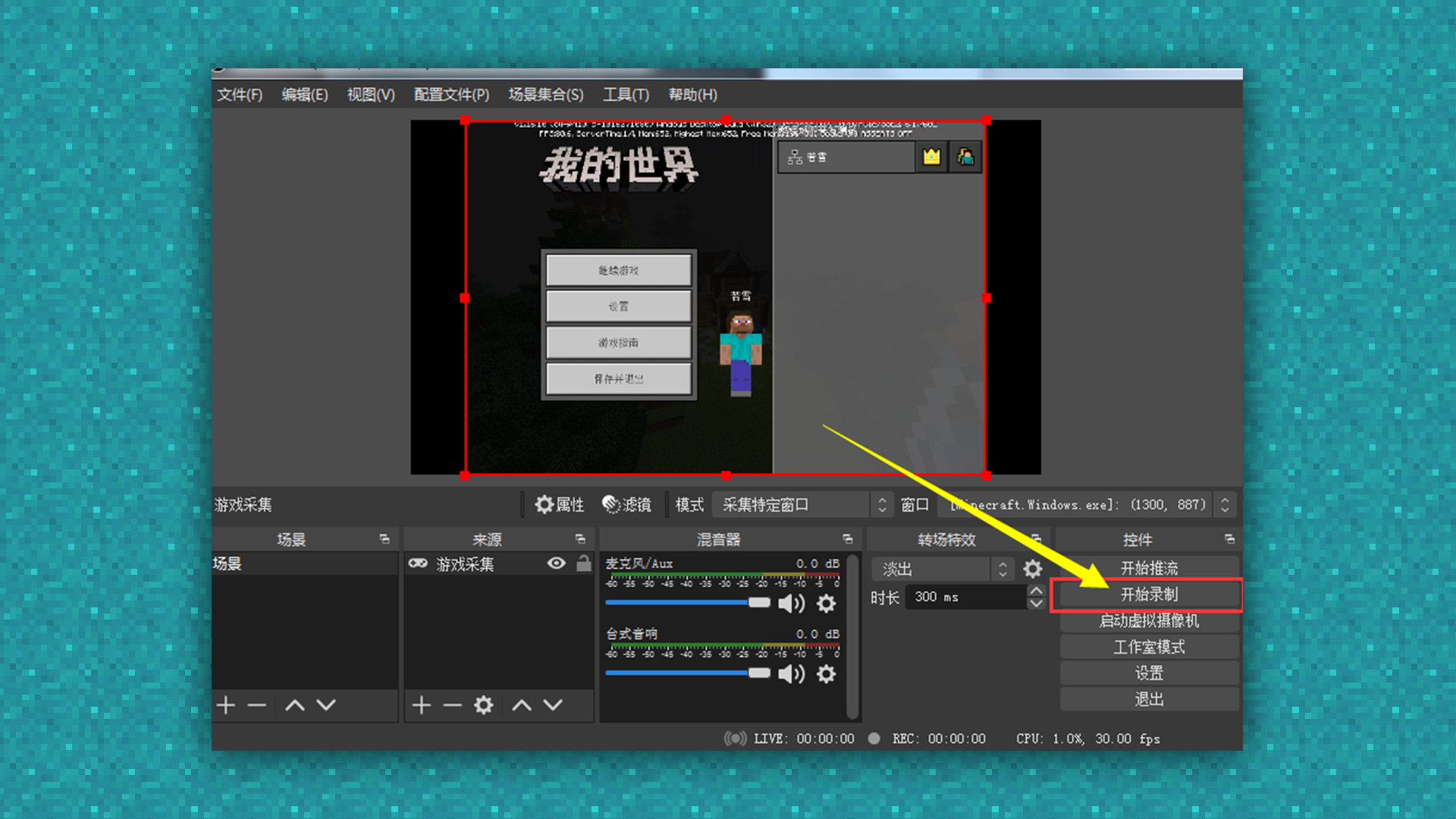Pop out the 混音器 dock panel
The image size is (1456, 819).
[x=848, y=539]
